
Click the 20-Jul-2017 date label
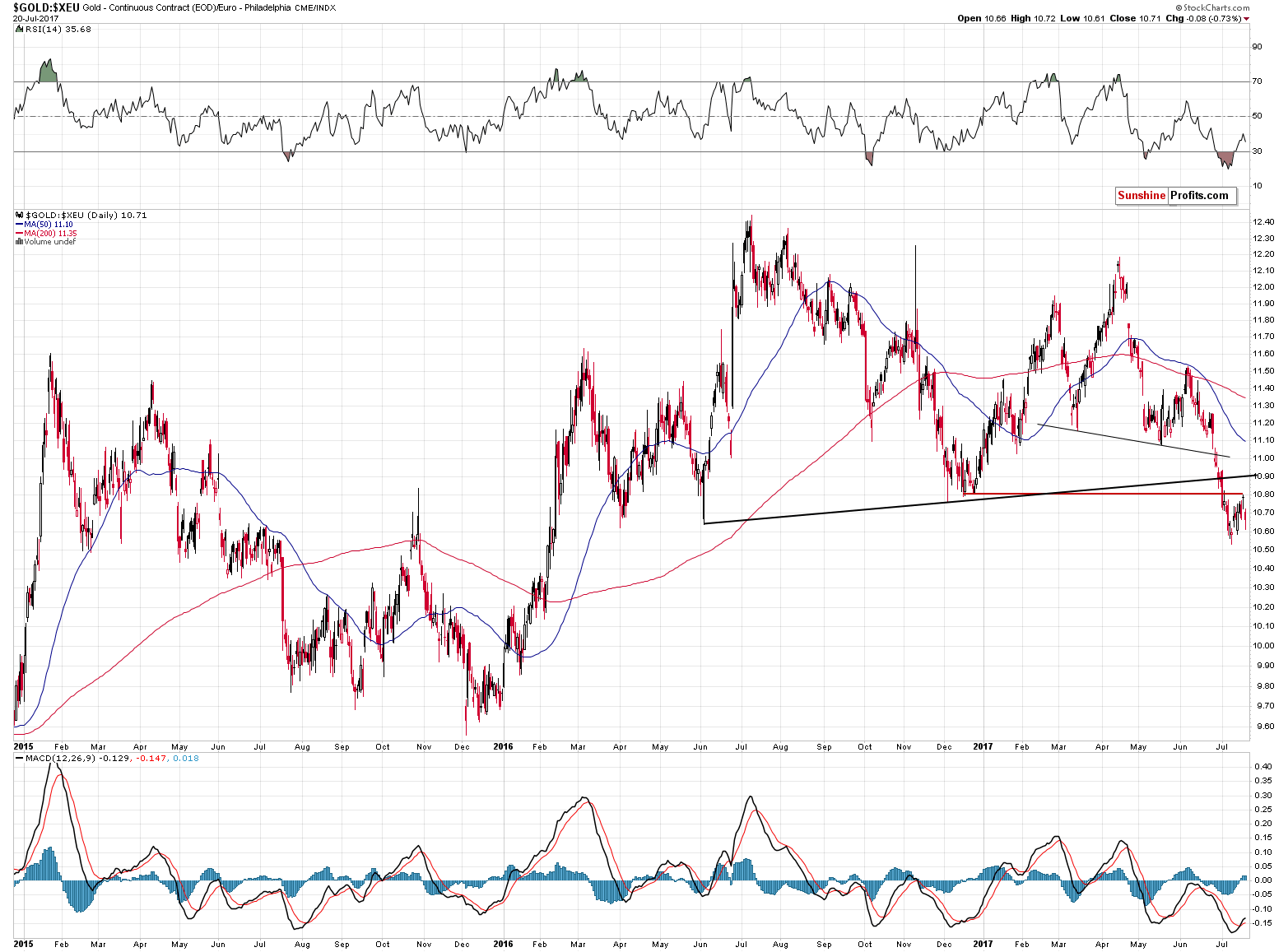[x=34, y=18]
